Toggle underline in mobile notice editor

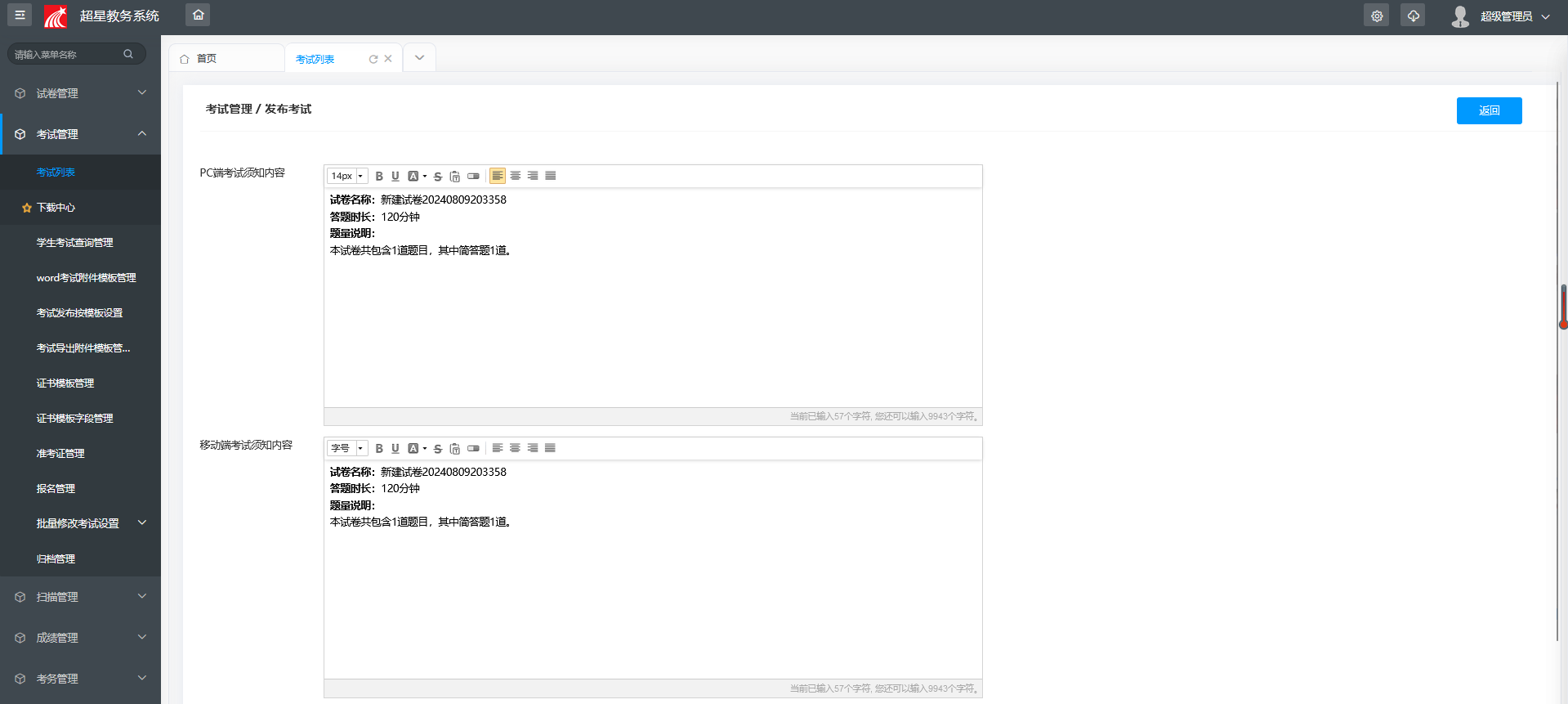395,449
